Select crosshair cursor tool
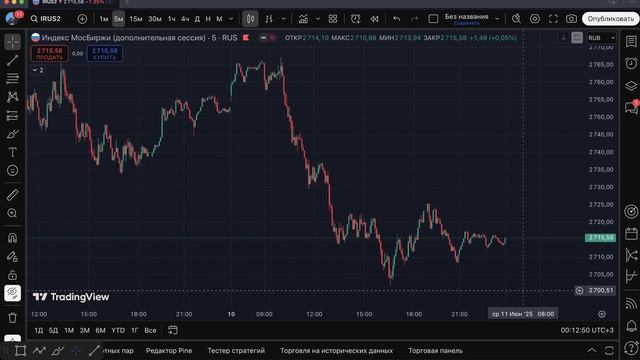This screenshot has height=360, width=640. coord(13,42)
